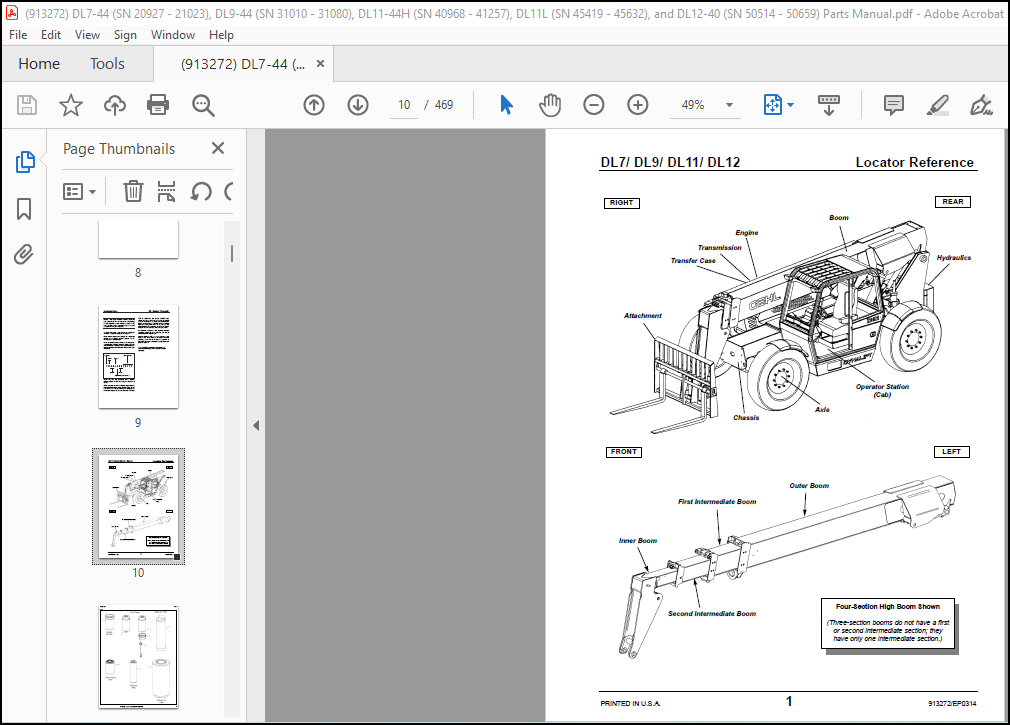Select the page 10 thumbnail
Screen dimensions: 1010x725
pos(138,507)
